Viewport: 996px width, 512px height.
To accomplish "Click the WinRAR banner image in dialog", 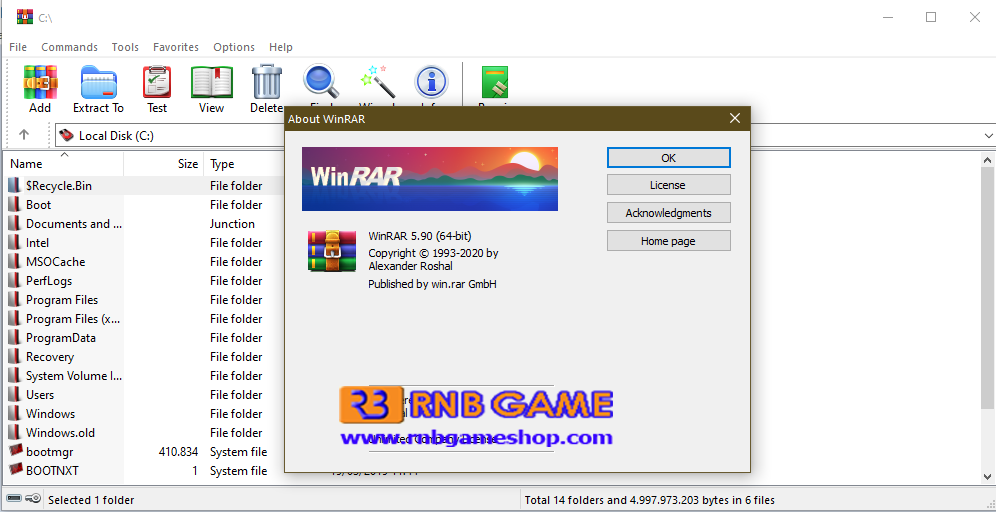I will tap(430, 179).
